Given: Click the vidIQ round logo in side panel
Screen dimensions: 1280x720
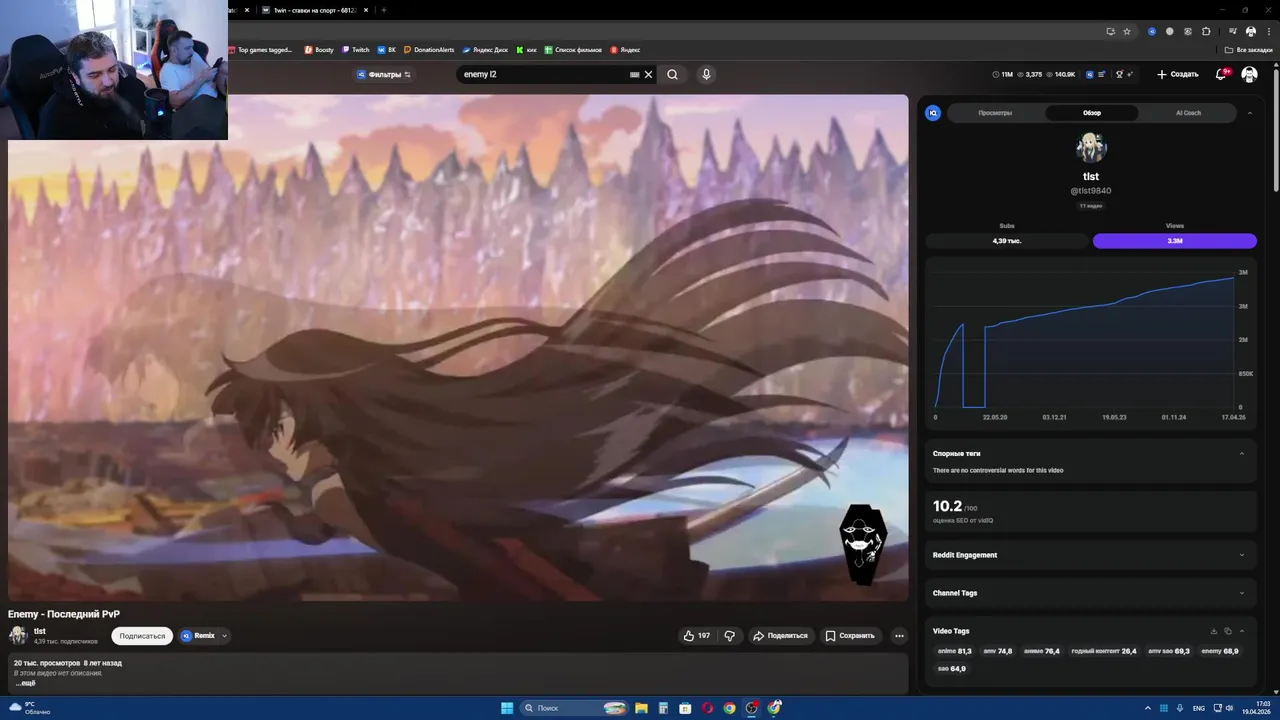Looking at the screenshot, I should tap(933, 113).
